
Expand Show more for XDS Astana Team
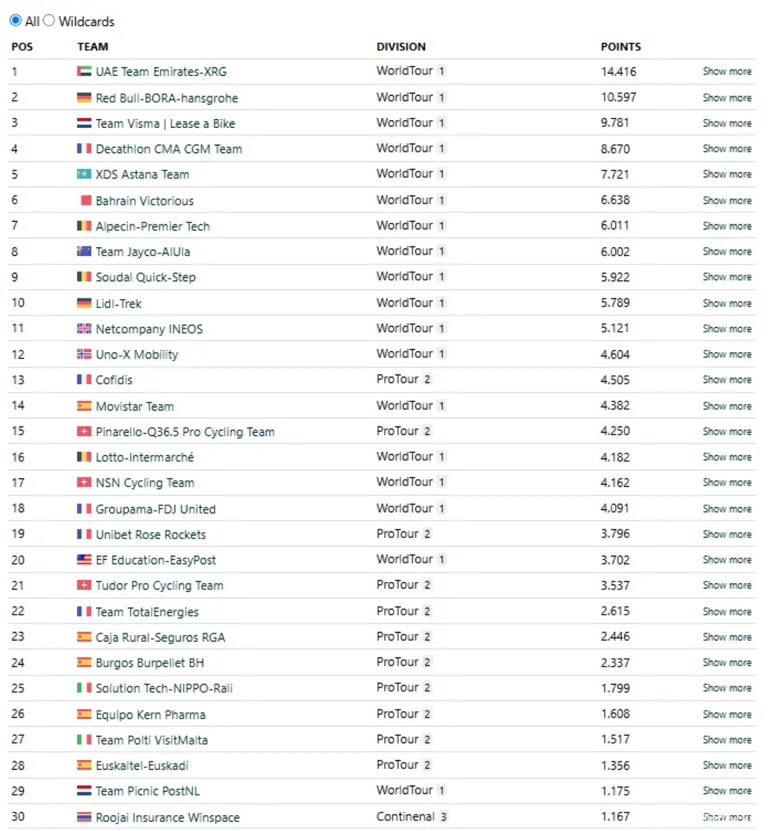coord(727,174)
